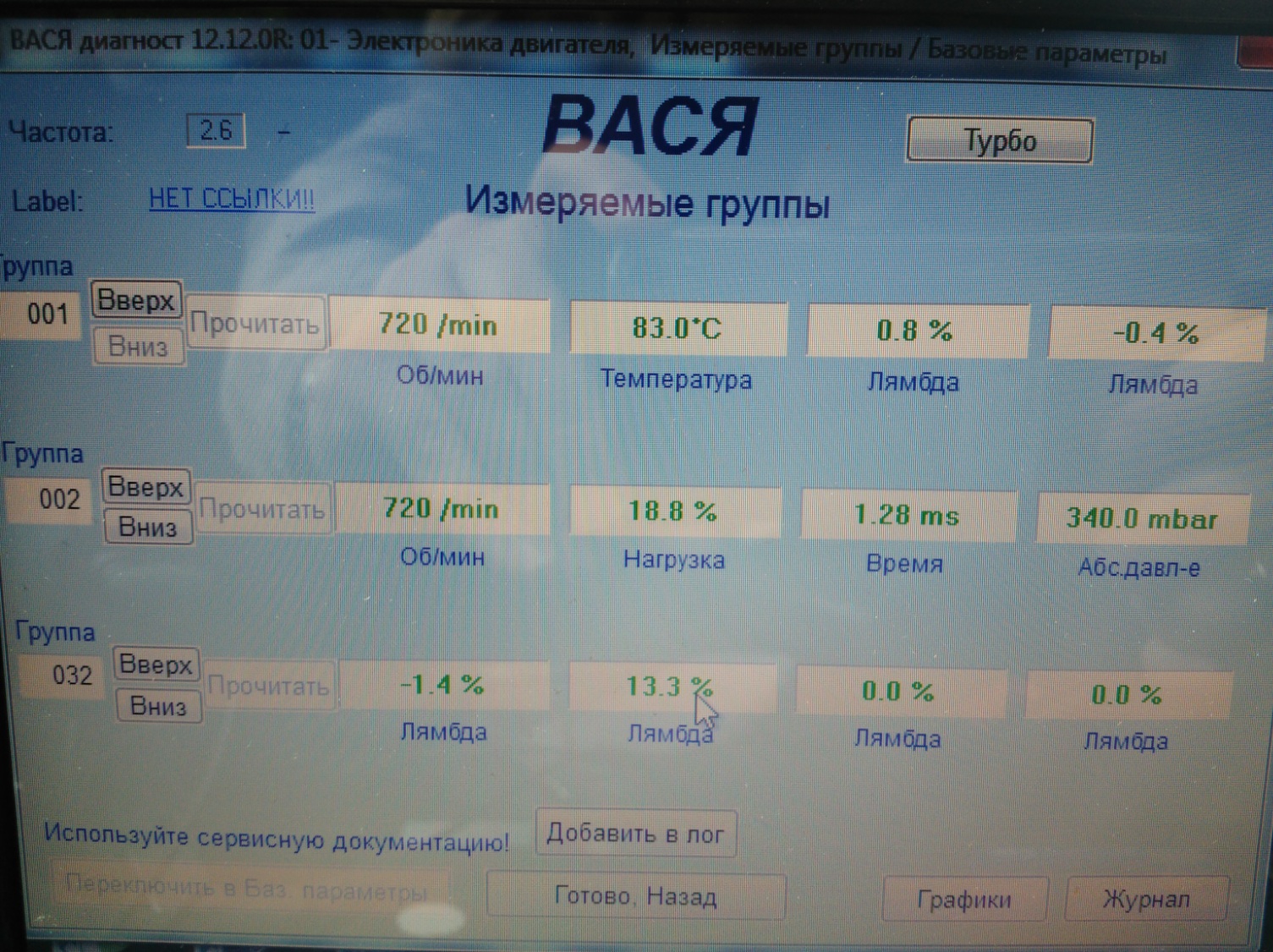Click the Турбо button
The height and width of the screenshot is (952, 1273).
(1000, 140)
